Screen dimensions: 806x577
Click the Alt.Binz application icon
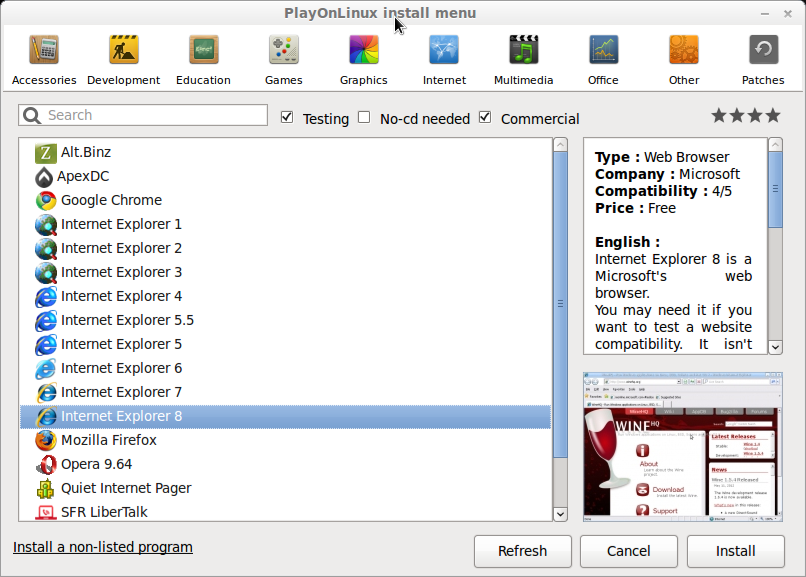point(46,153)
